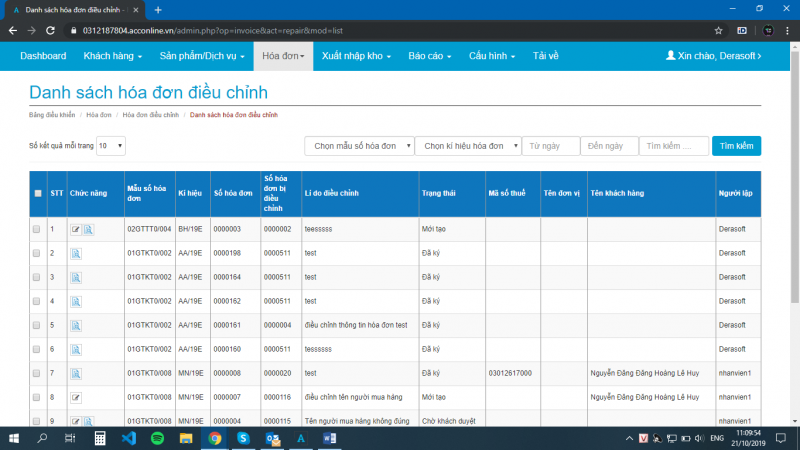This screenshot has width=800, height=450.
Task: Open Word from taskbar
Action: point(329,438)
